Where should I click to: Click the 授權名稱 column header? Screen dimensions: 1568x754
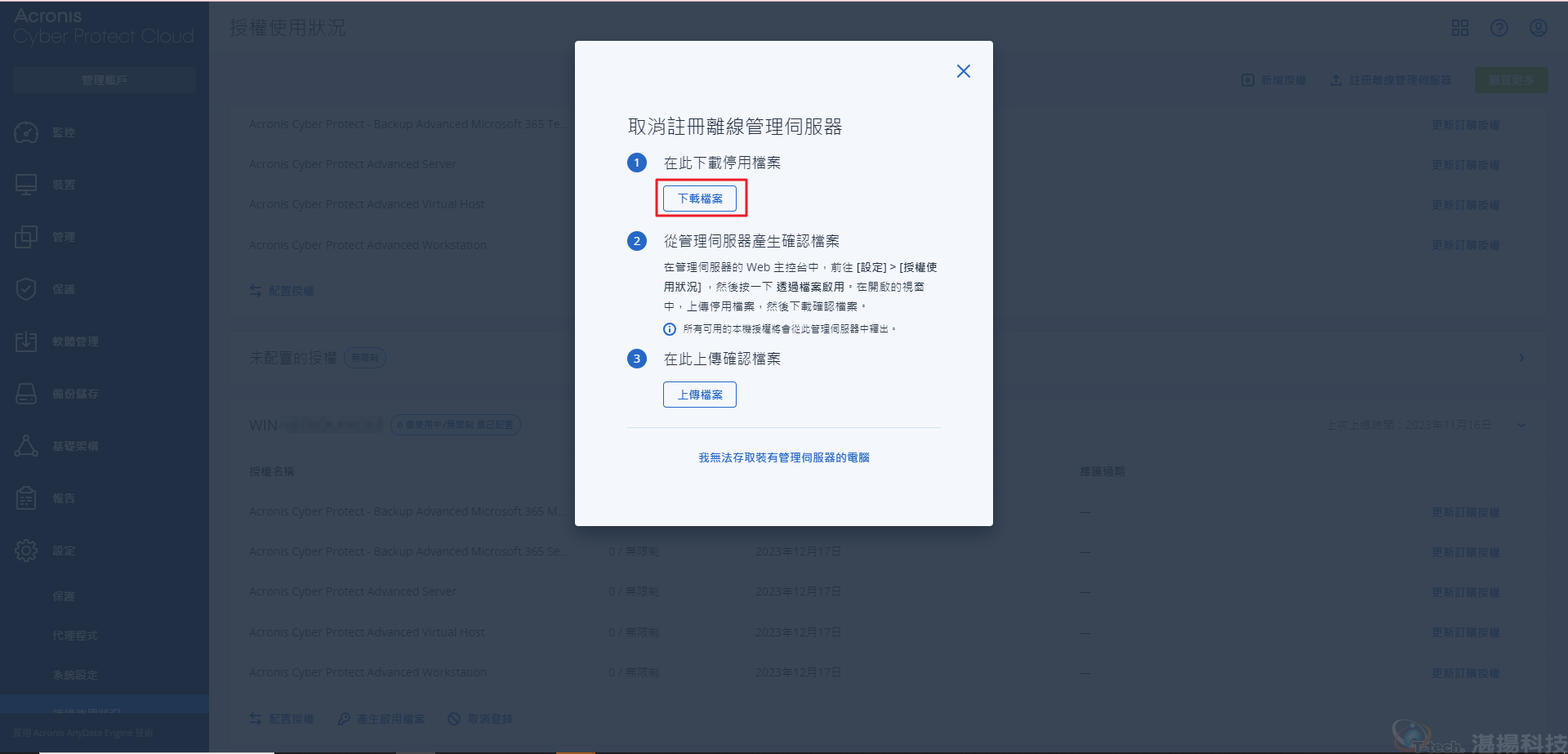(272, 471)
